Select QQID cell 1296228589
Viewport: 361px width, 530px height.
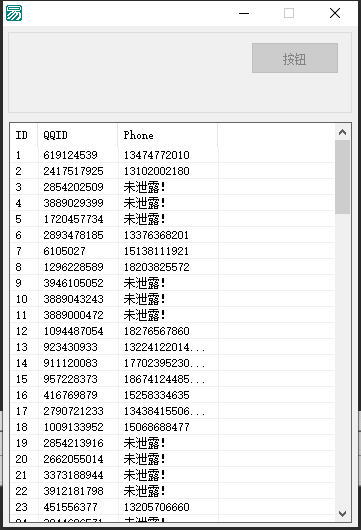pos(73,267)
